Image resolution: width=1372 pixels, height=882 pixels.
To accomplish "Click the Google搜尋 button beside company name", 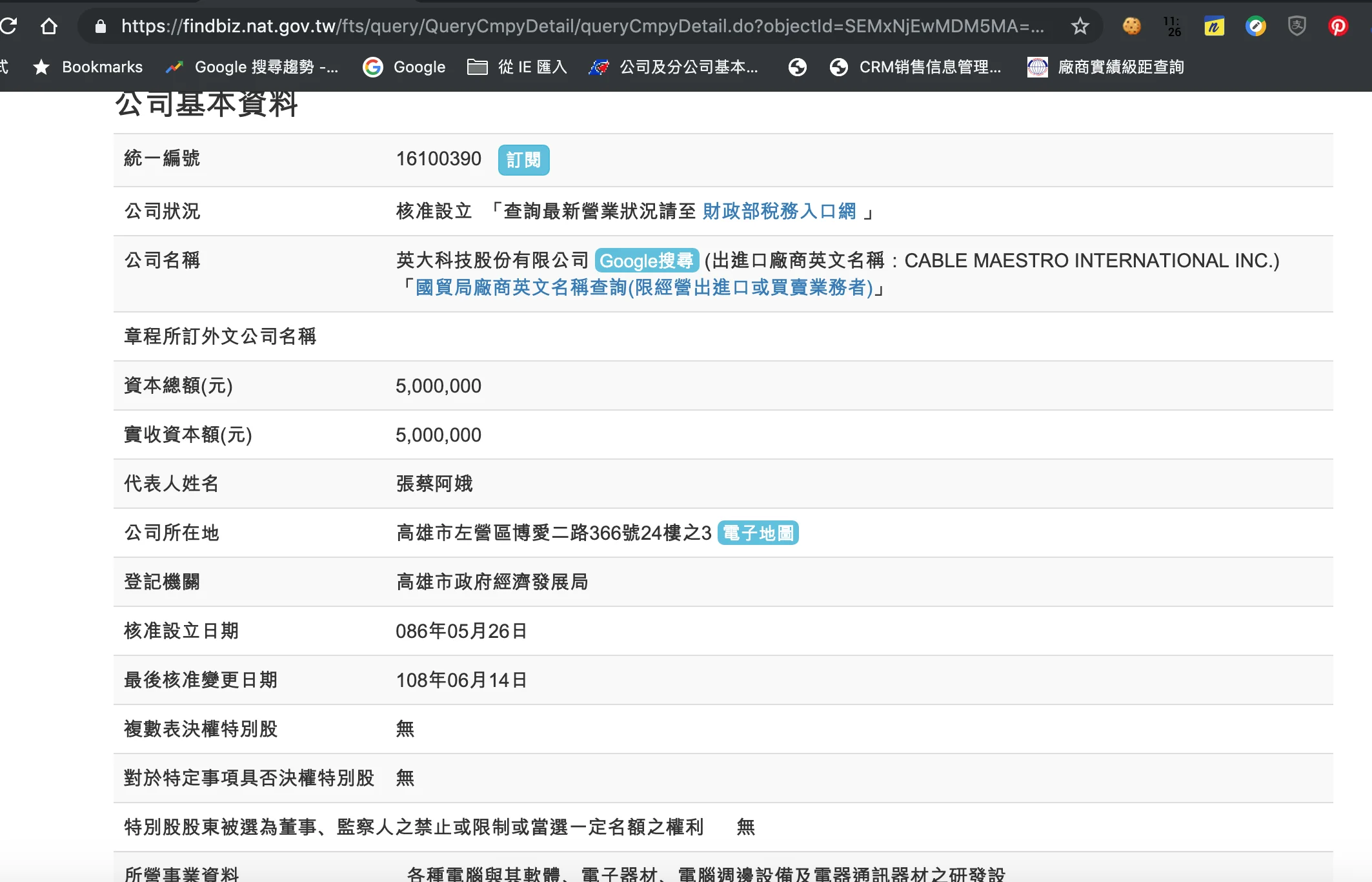I will 646,261.
